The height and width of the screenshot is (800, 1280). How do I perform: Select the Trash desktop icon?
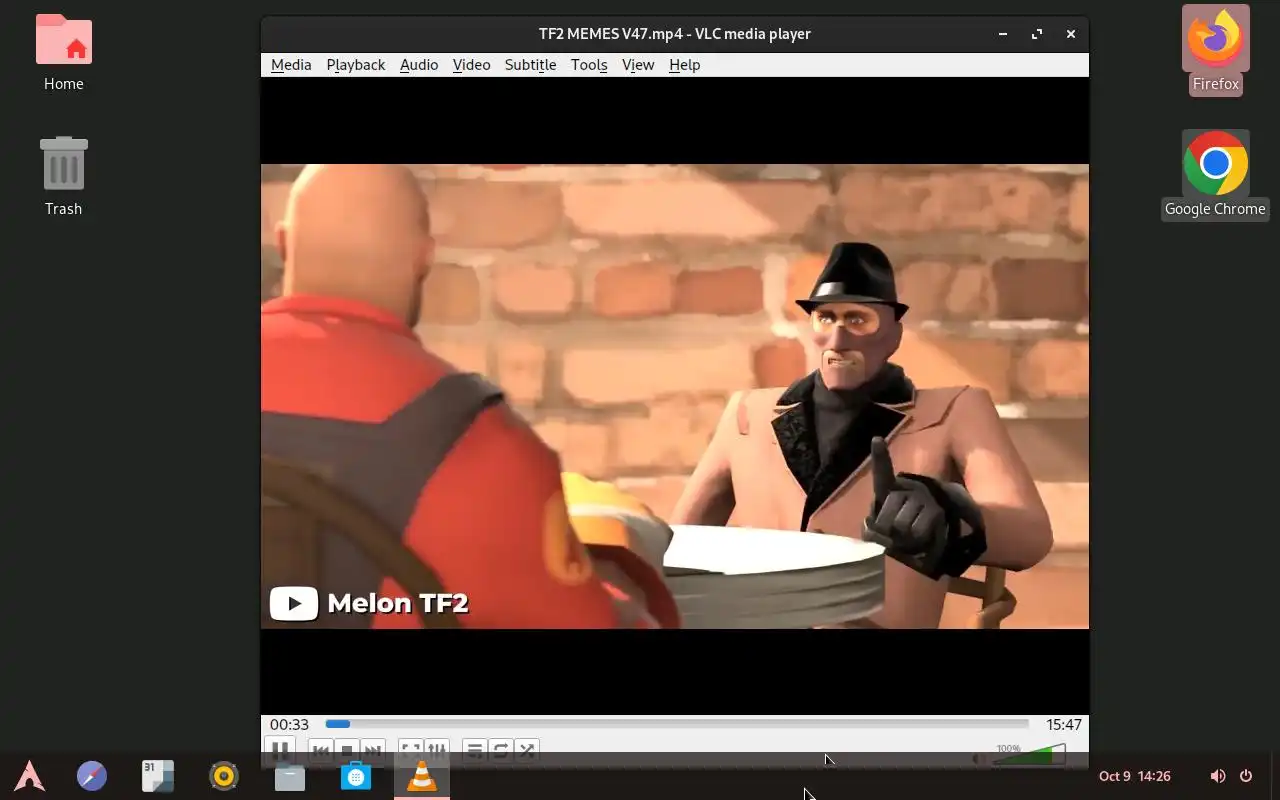(63, 177)
